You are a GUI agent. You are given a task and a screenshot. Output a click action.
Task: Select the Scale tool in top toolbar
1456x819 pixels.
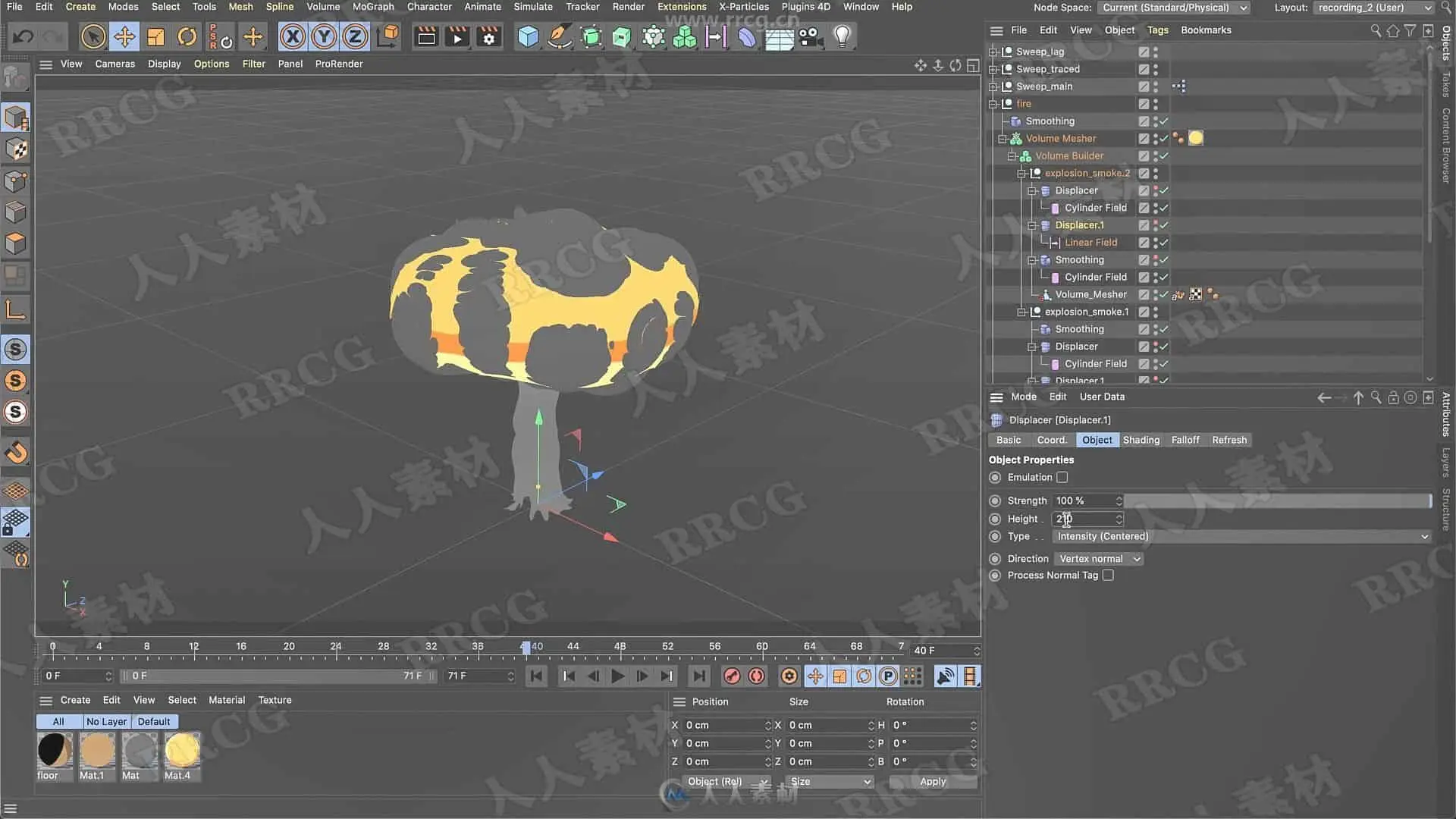(x=155, y=36)
